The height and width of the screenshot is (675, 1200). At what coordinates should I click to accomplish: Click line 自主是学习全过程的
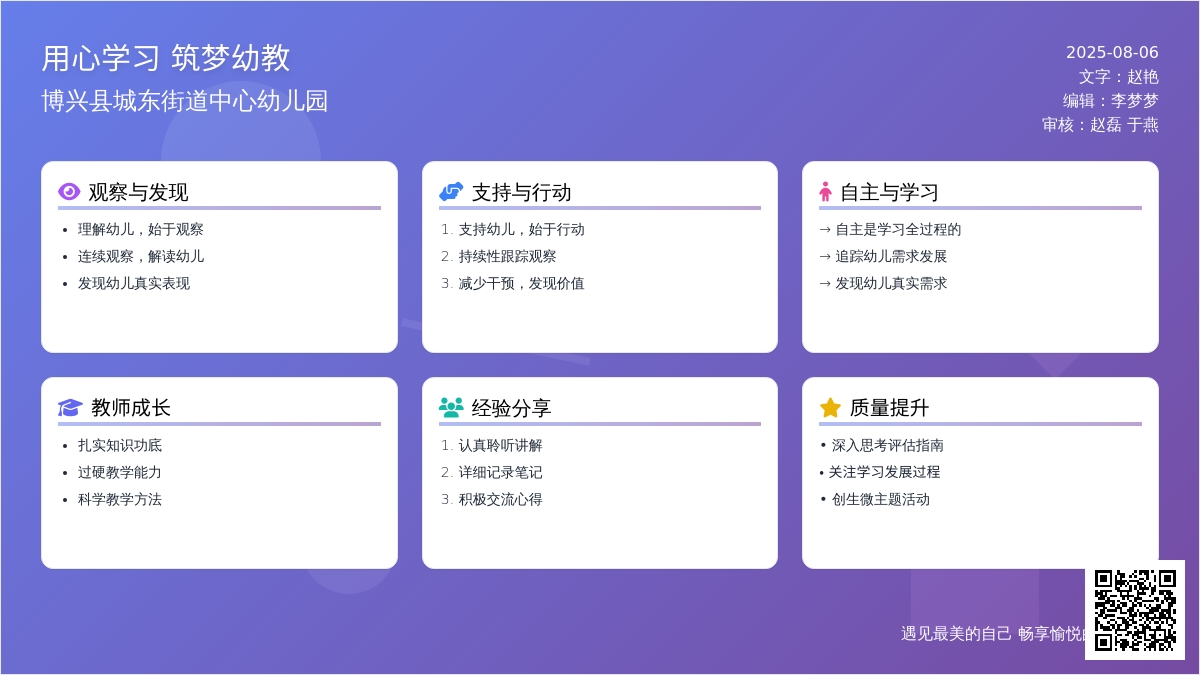[890, 229]
